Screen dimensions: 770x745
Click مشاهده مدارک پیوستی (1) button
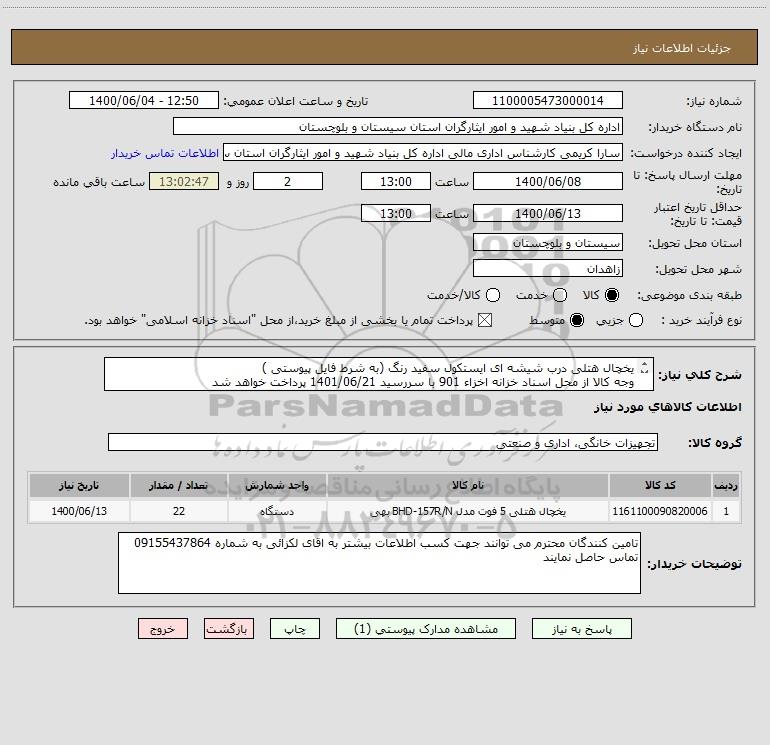[426, 629]
